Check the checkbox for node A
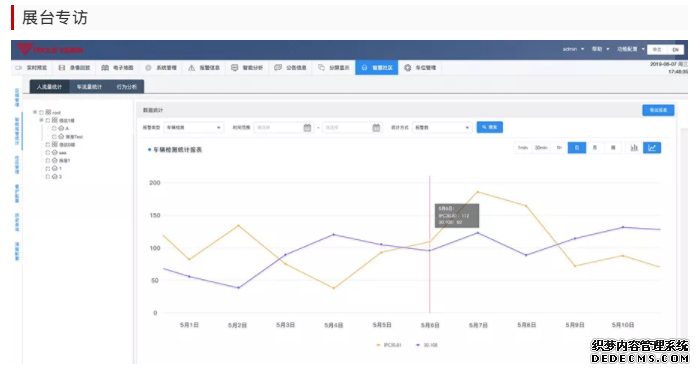This screenshot has width=700, height=373. (x=54, y=128)
